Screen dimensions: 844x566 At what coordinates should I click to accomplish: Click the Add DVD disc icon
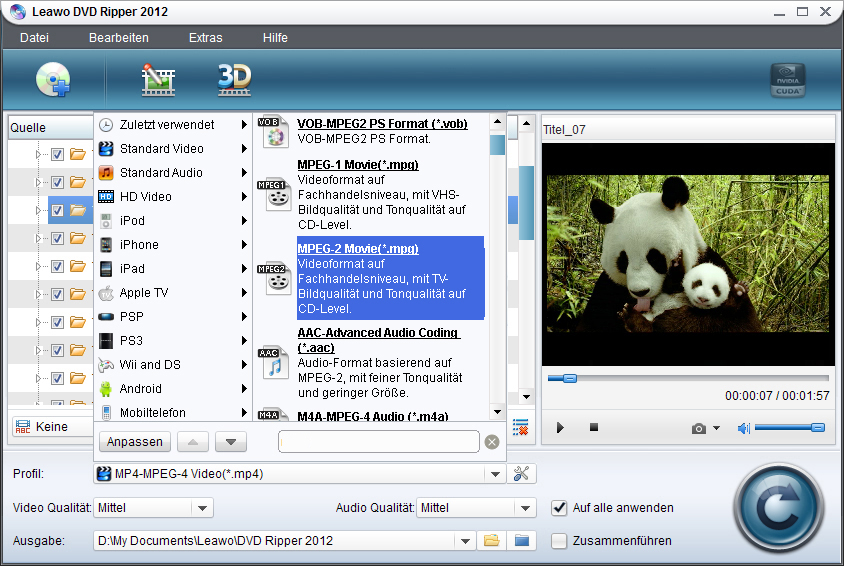tap(53, 79)
